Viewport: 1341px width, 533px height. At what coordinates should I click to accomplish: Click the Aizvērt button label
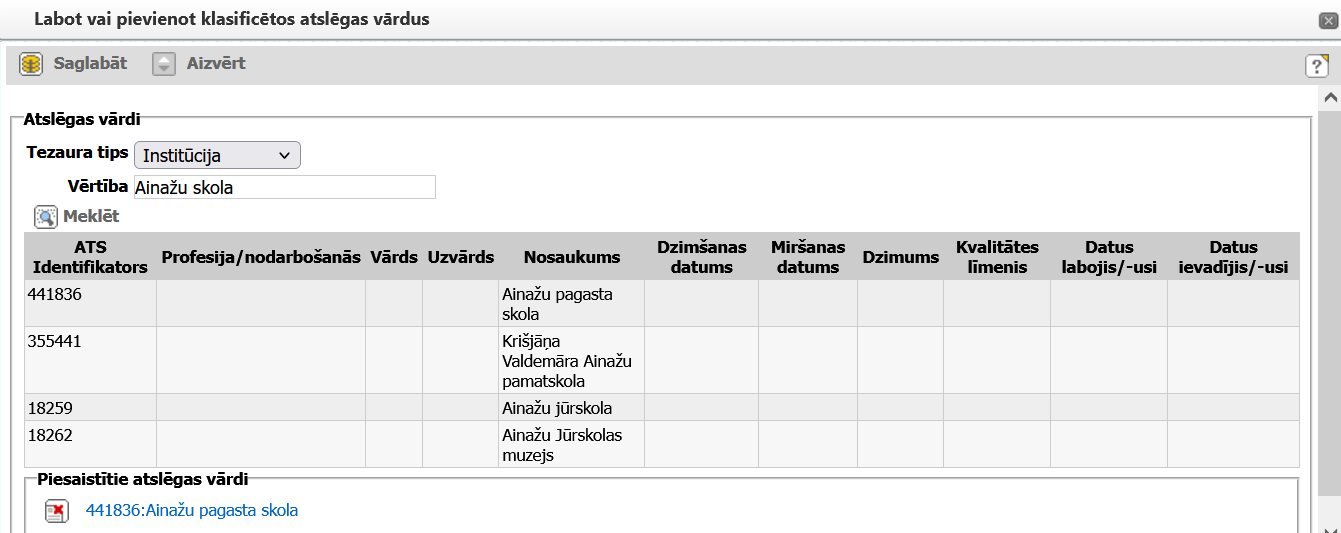pyautogui.click(x=216, y=64)
